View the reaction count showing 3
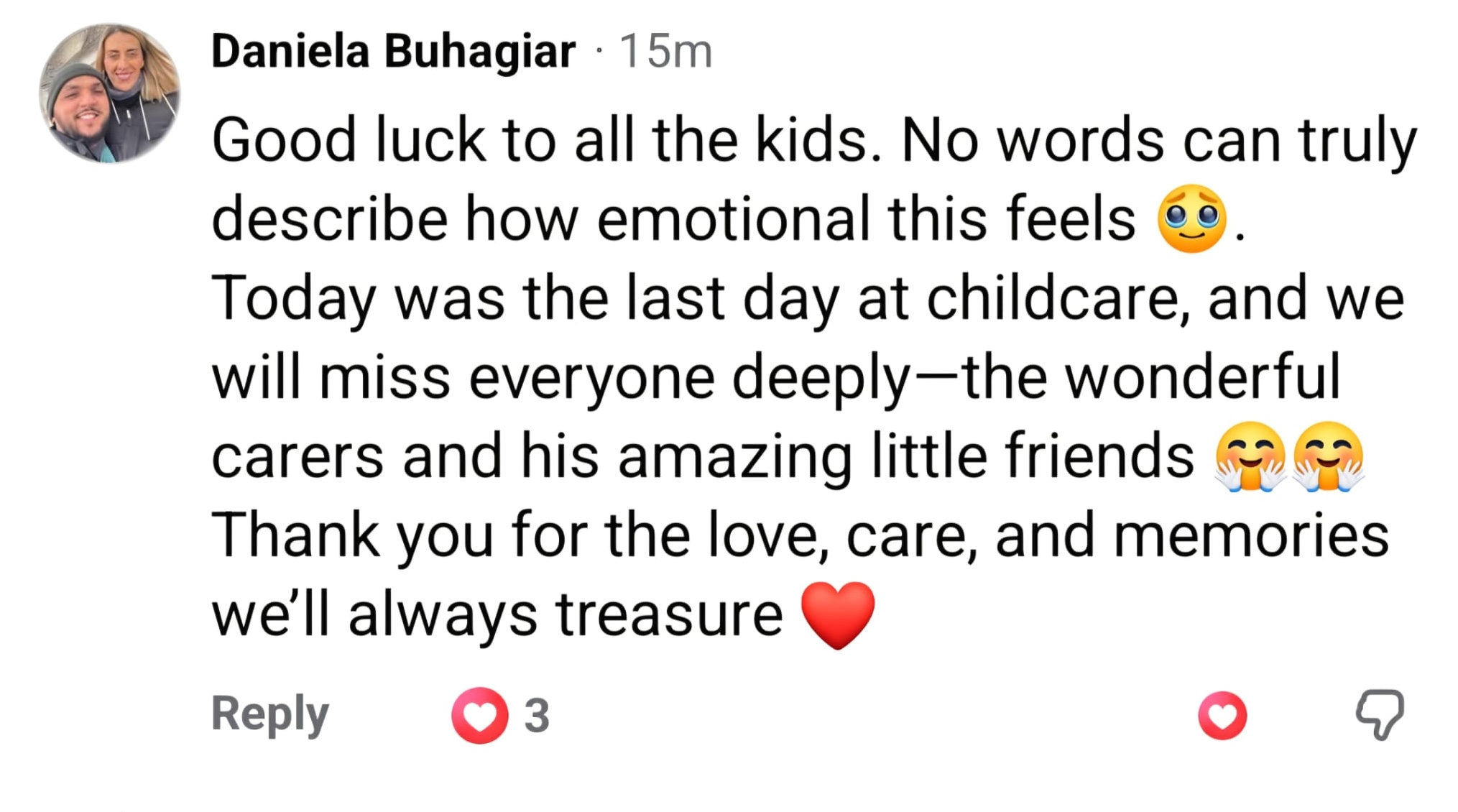This screenshot has width=1458, height=812. 536,716
